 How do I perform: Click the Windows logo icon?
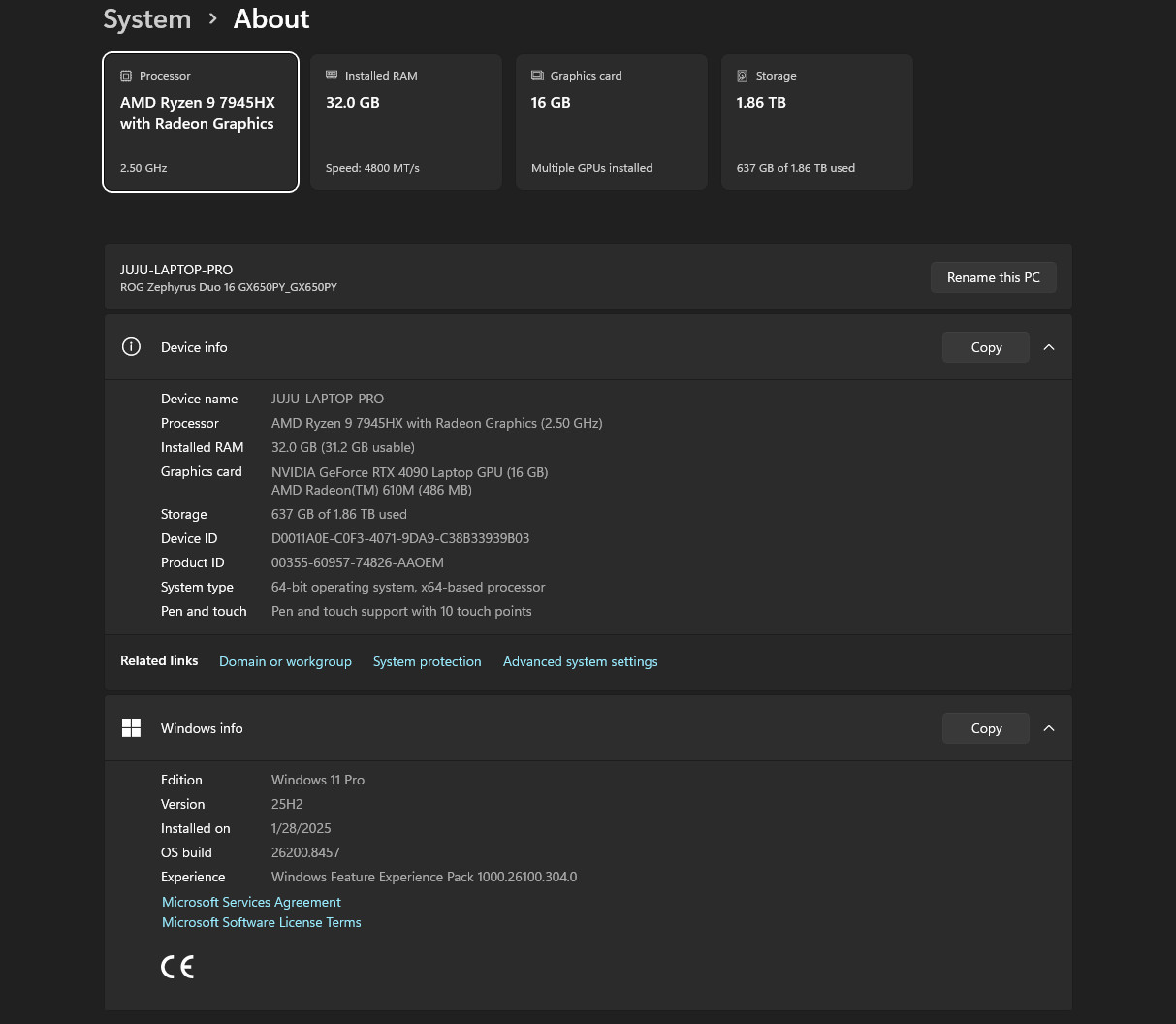pyautogui.click(x=132, y=728)
